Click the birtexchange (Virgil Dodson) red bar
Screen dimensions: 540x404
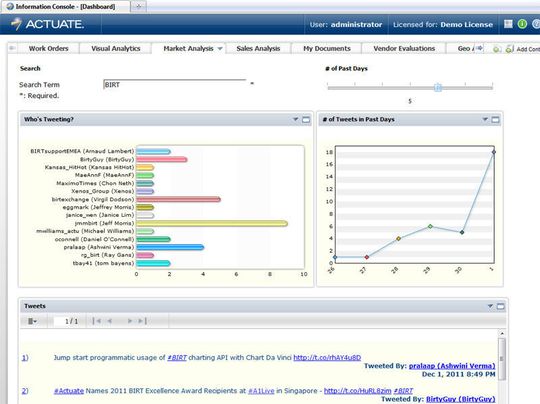(x=178, y=199)
